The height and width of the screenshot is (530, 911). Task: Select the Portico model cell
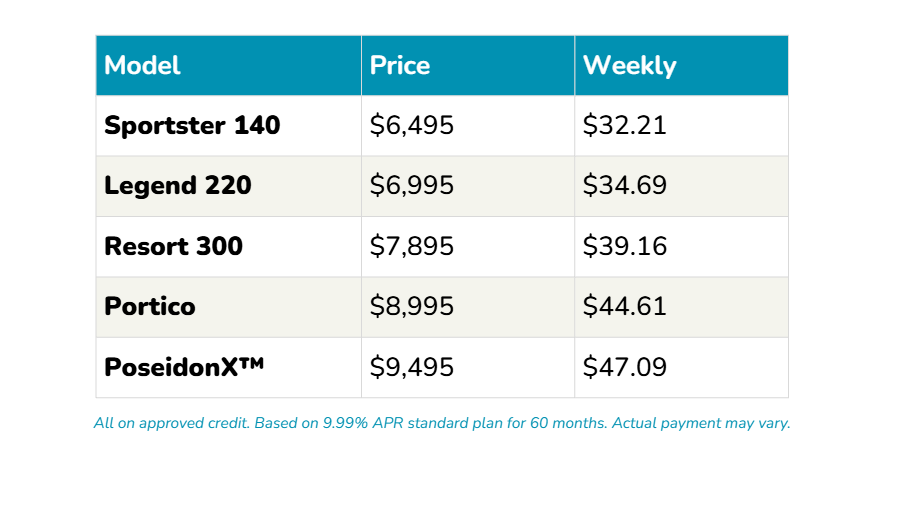pyautogui.click(x=150, y=306)
